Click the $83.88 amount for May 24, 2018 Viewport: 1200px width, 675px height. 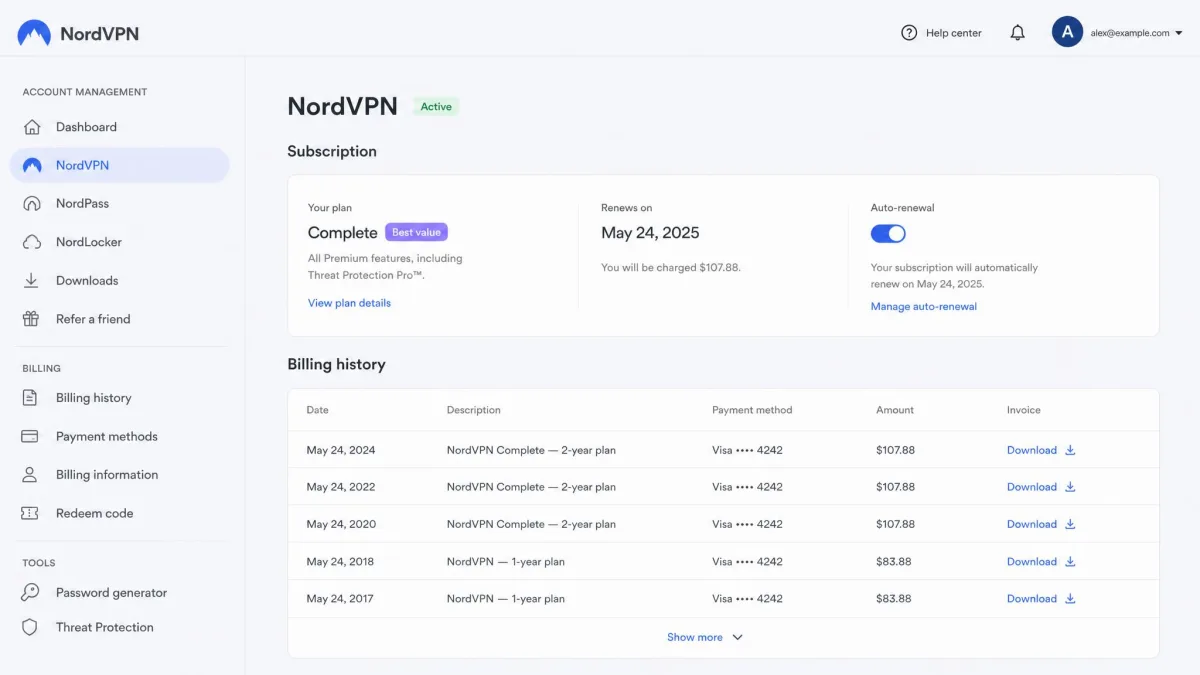point(894,561)
